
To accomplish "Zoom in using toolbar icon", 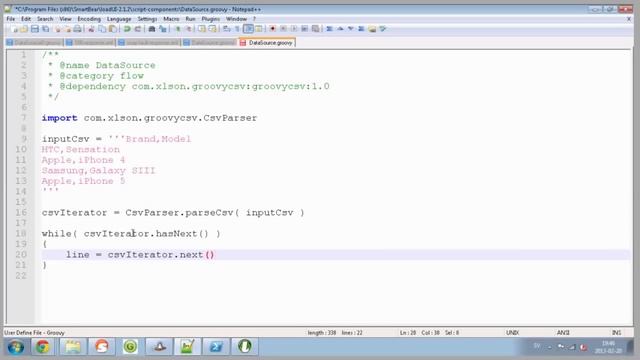I will pyautogui.click(x=178, y=29).
